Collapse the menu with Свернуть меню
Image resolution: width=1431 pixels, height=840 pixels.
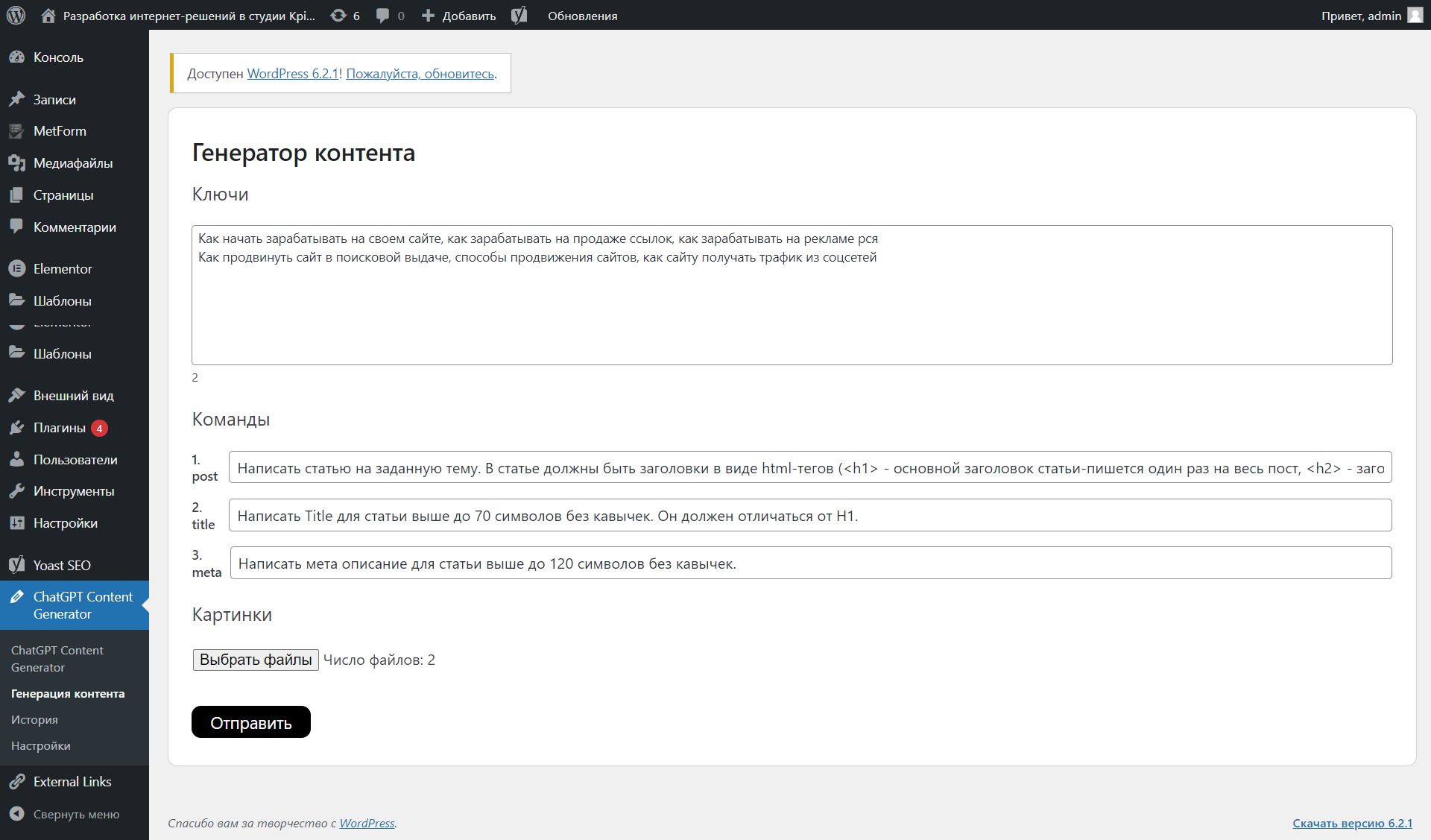75,815
